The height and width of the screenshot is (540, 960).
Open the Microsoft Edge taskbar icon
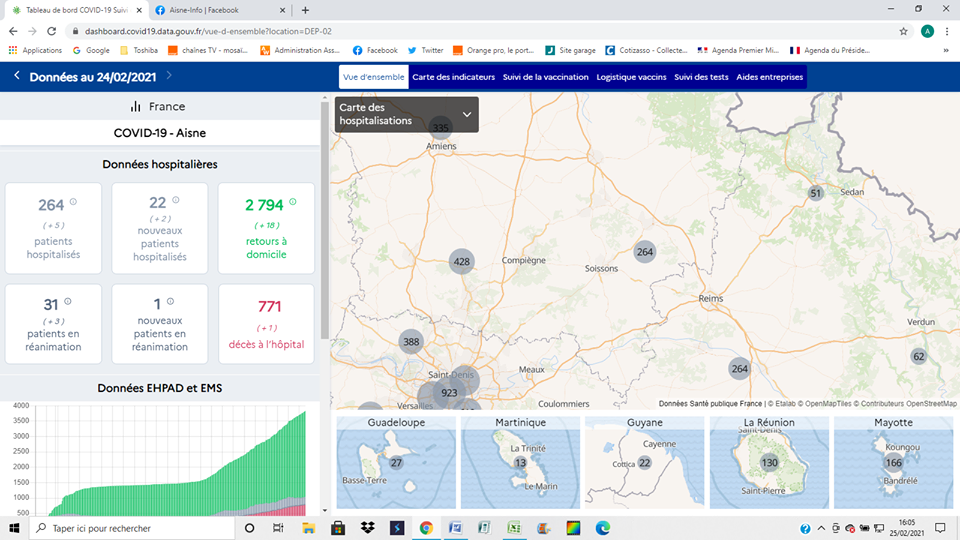click(603, 528)
